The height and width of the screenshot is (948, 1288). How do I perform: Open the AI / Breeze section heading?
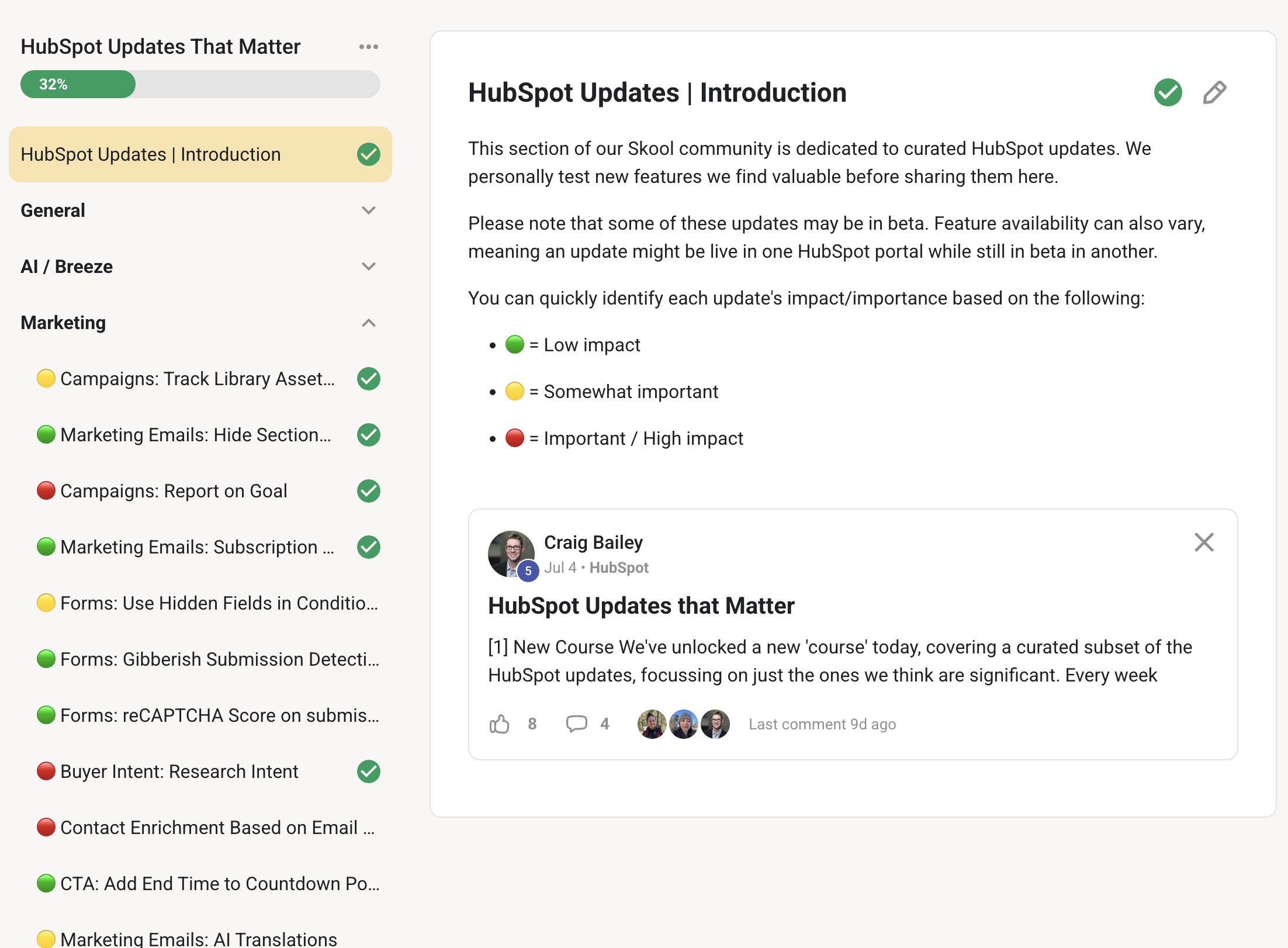67,267
